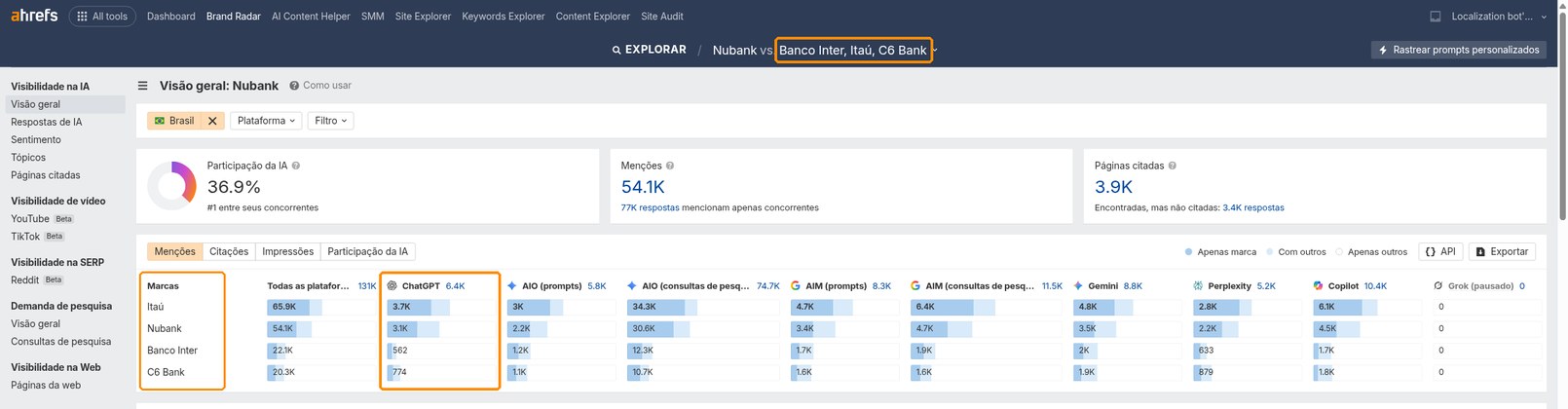Click the Google icon for AIM (prompts)
Screen dimensions: 1568x409
point(796,286)
